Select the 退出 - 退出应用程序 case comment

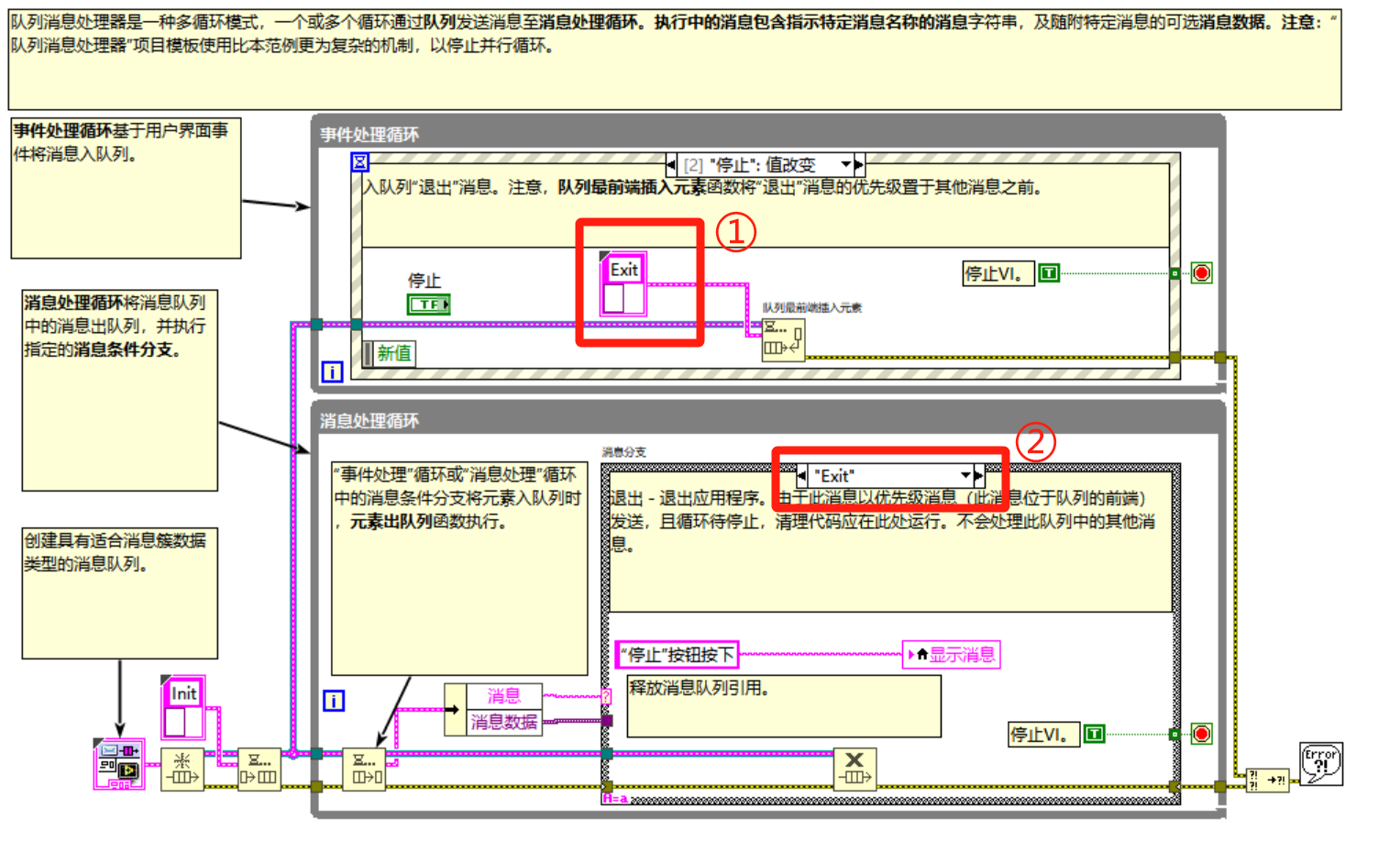[x=891, y=543]
